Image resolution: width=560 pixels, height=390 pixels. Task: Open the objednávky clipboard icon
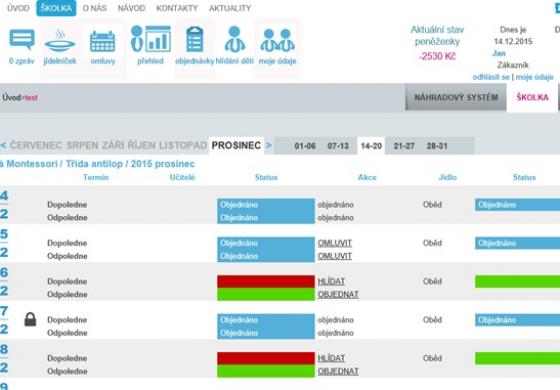click(x=195, y=39)
